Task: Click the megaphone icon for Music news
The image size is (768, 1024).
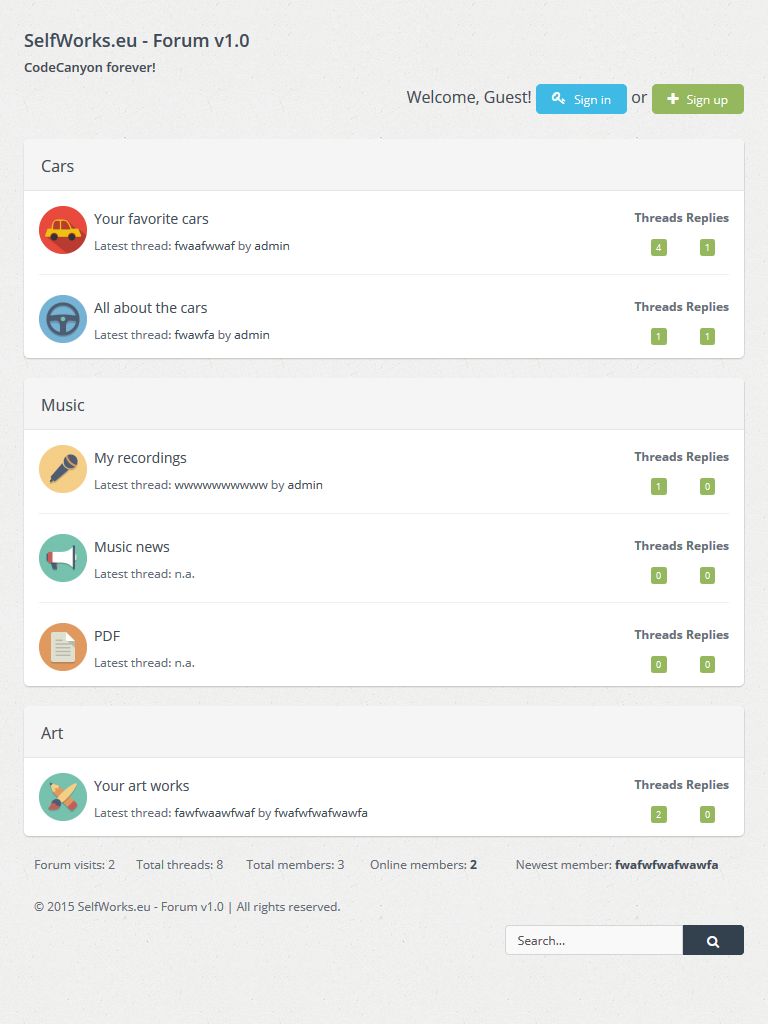Action: tap(63, 558)
